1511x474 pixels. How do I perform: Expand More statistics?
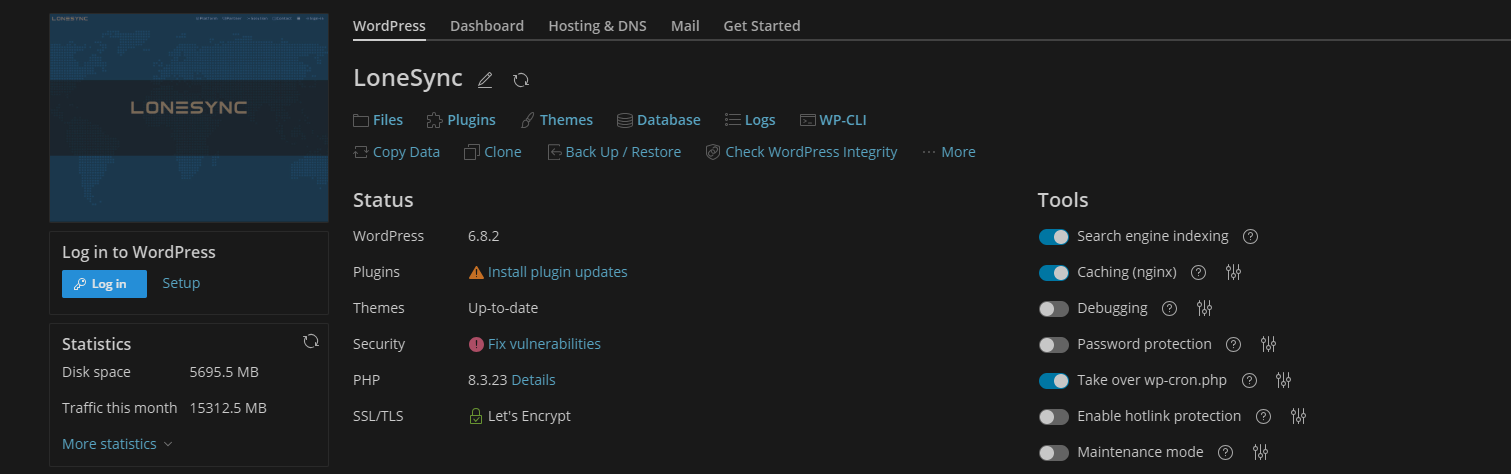click(x=117, y=444)
